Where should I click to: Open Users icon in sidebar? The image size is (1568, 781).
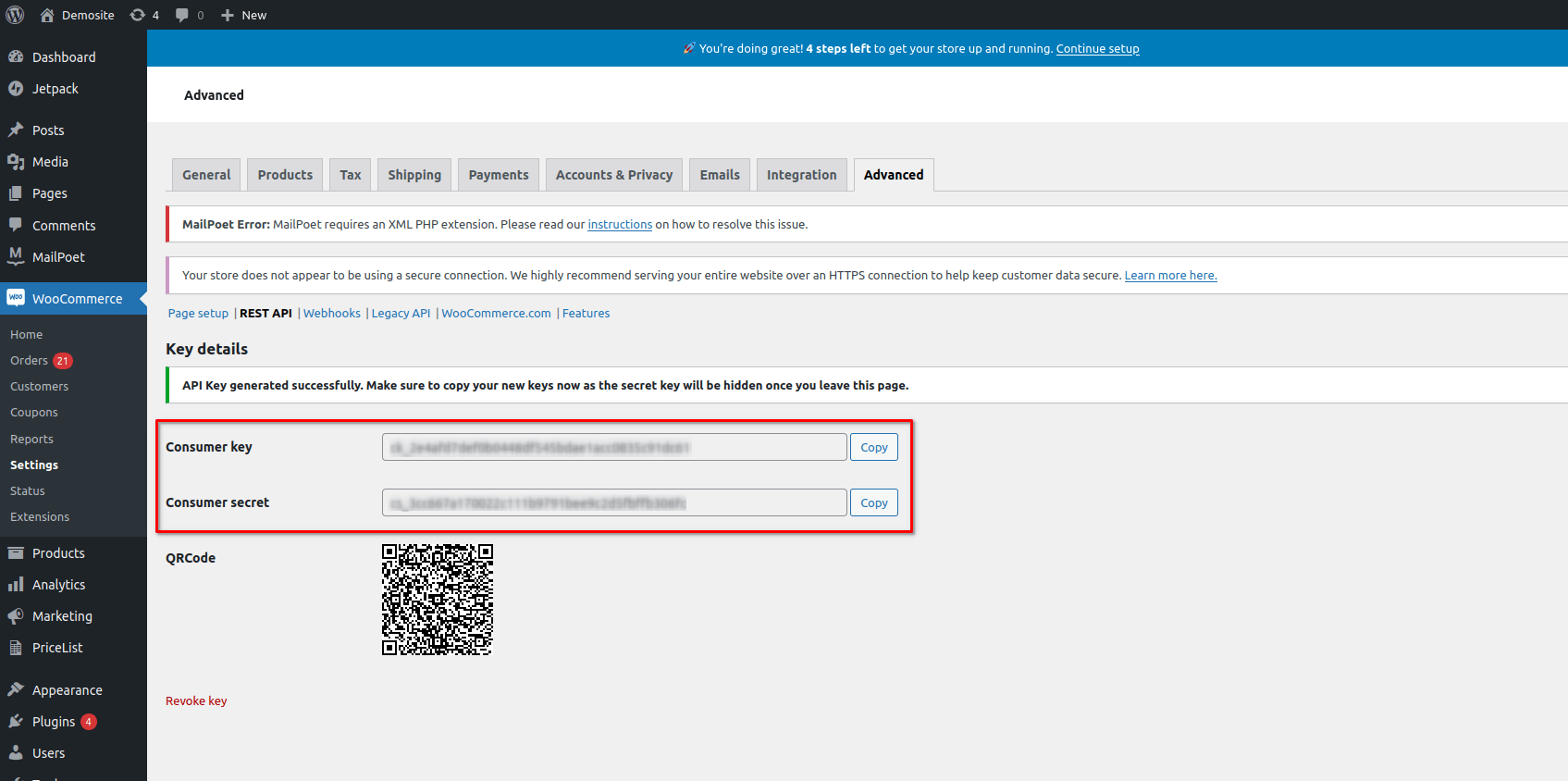pos(16,753)
